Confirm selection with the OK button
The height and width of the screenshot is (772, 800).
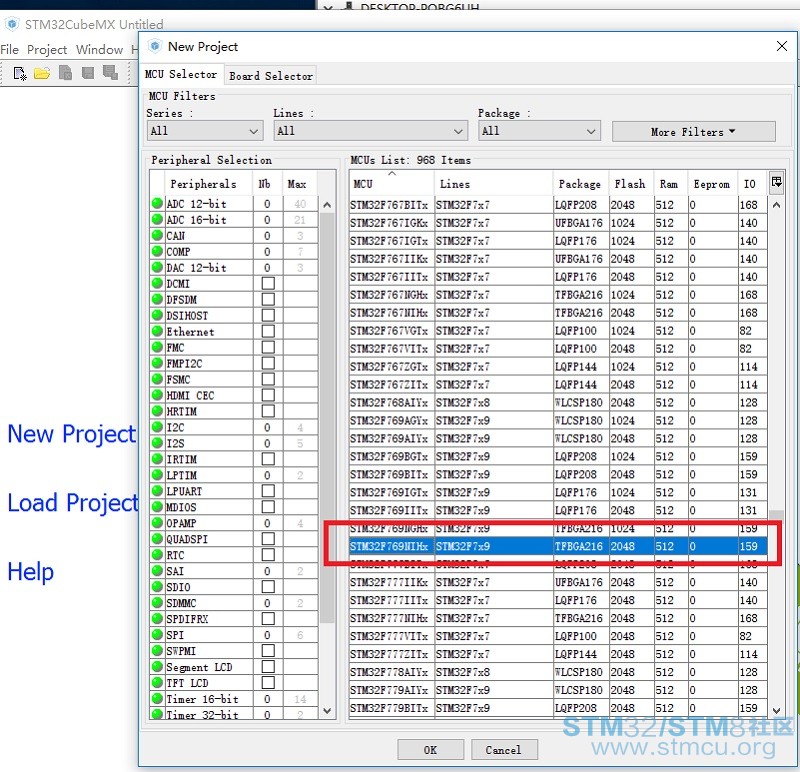[430, 750]
